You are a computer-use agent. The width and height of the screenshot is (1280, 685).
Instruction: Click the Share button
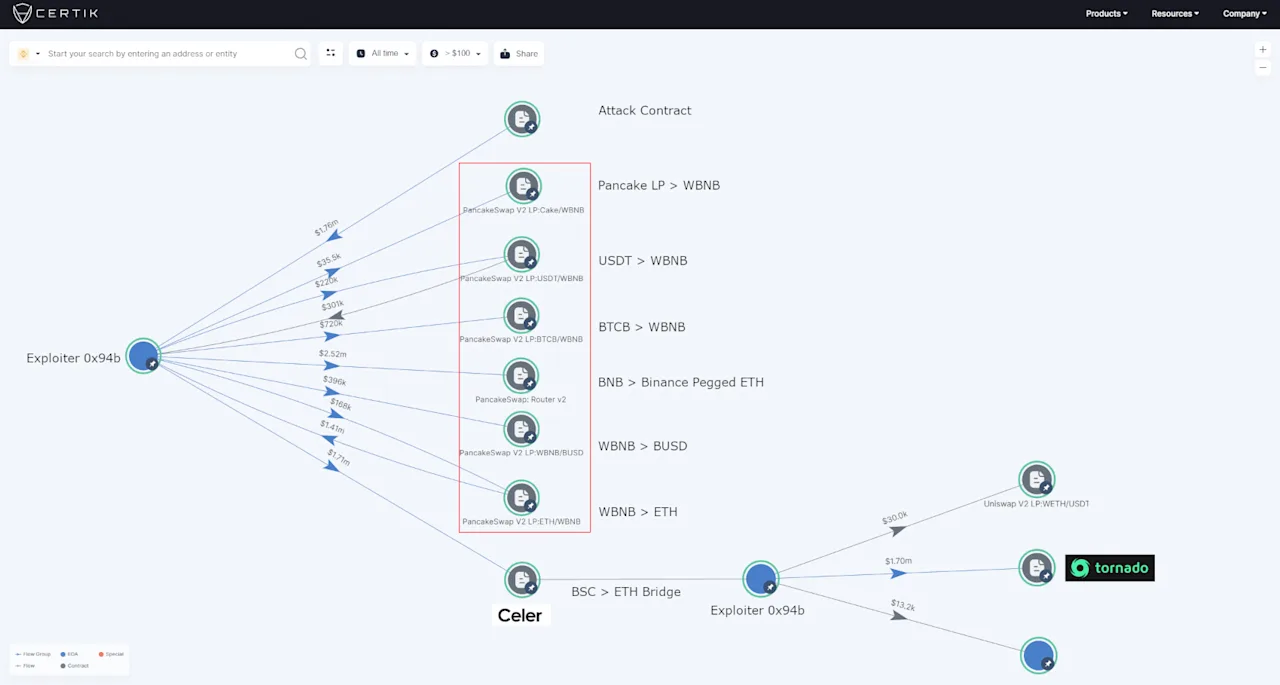click(x=519, y=54)
